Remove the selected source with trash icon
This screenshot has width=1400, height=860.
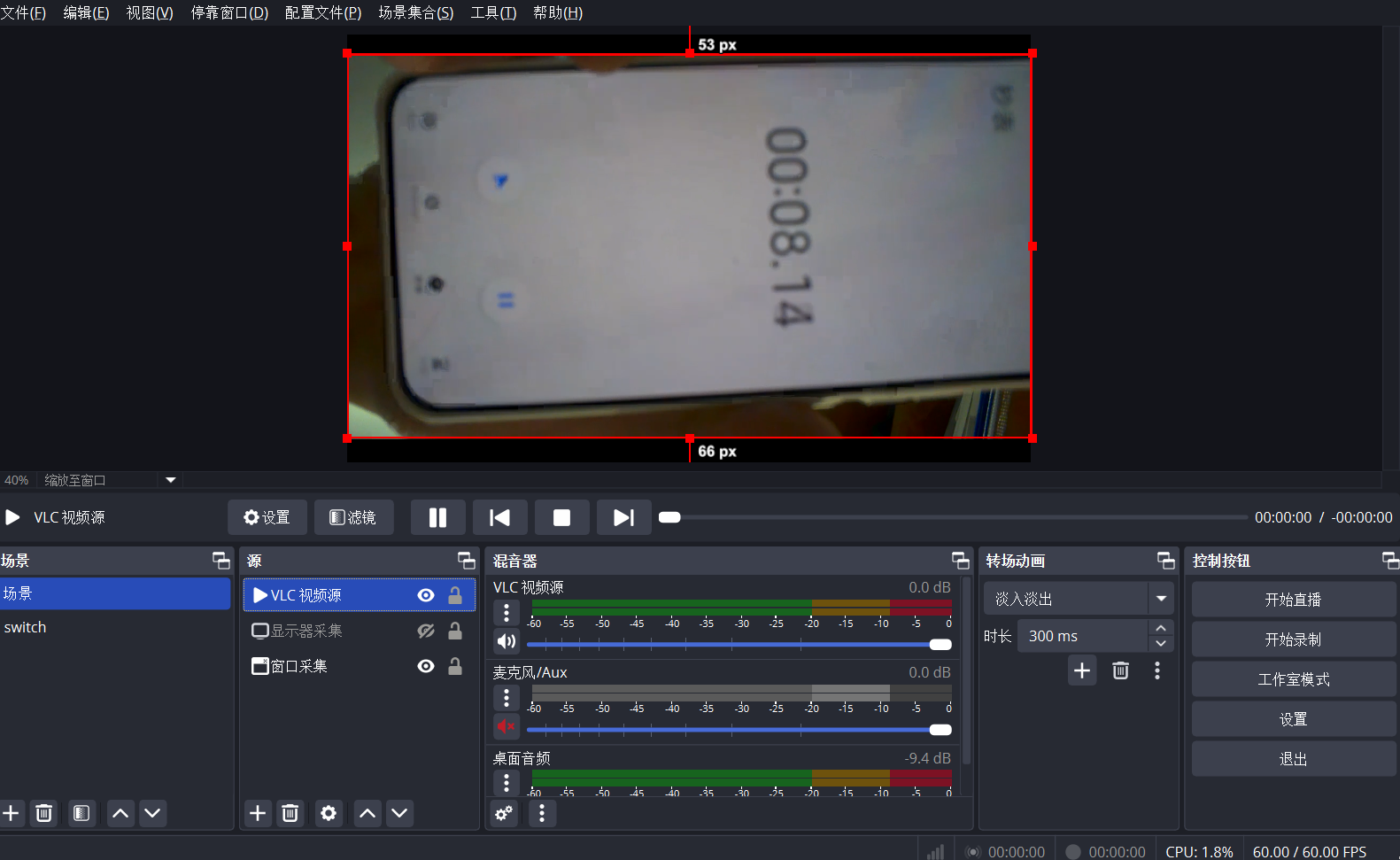[x=290, y=813]
